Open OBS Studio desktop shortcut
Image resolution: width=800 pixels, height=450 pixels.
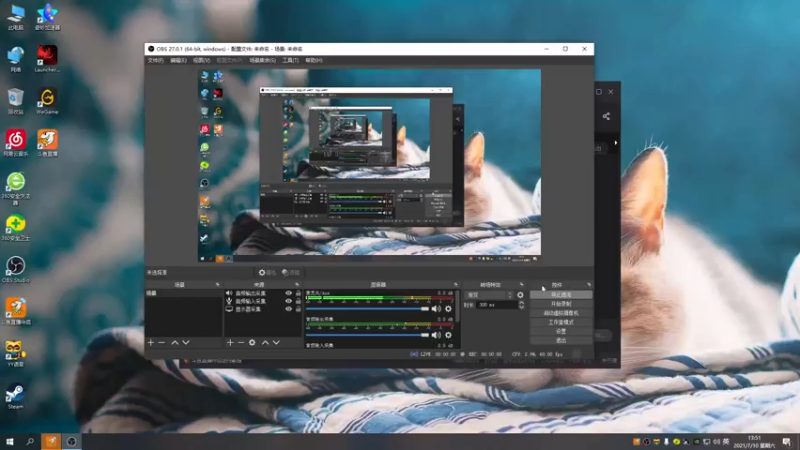click(16, 269)
